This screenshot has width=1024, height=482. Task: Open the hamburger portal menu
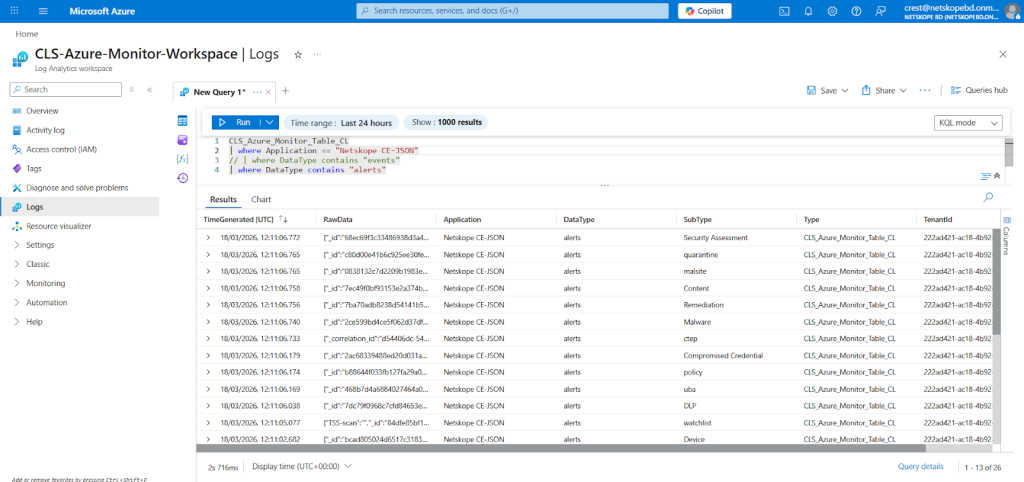(43, 11)
